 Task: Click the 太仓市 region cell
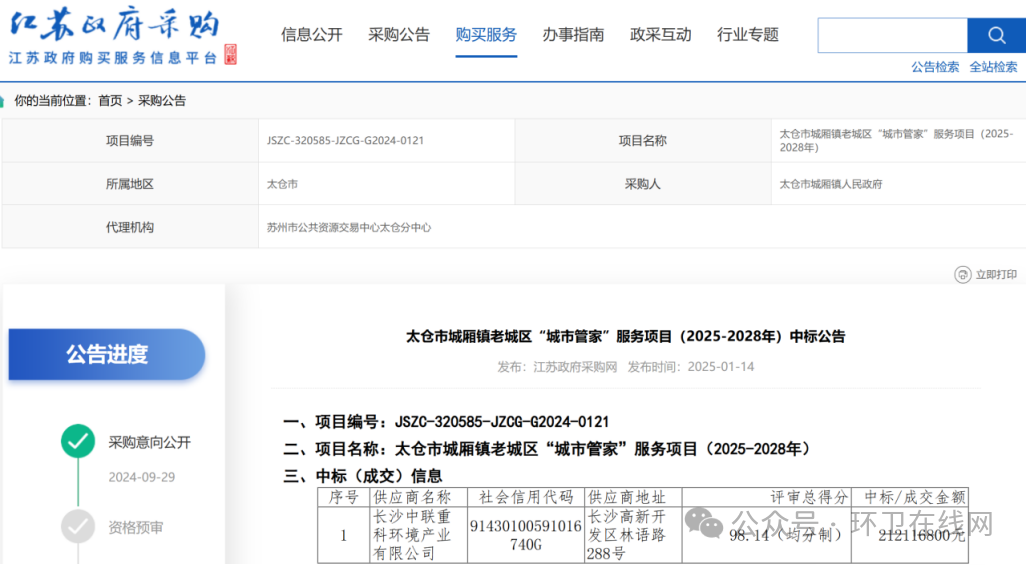387,184
